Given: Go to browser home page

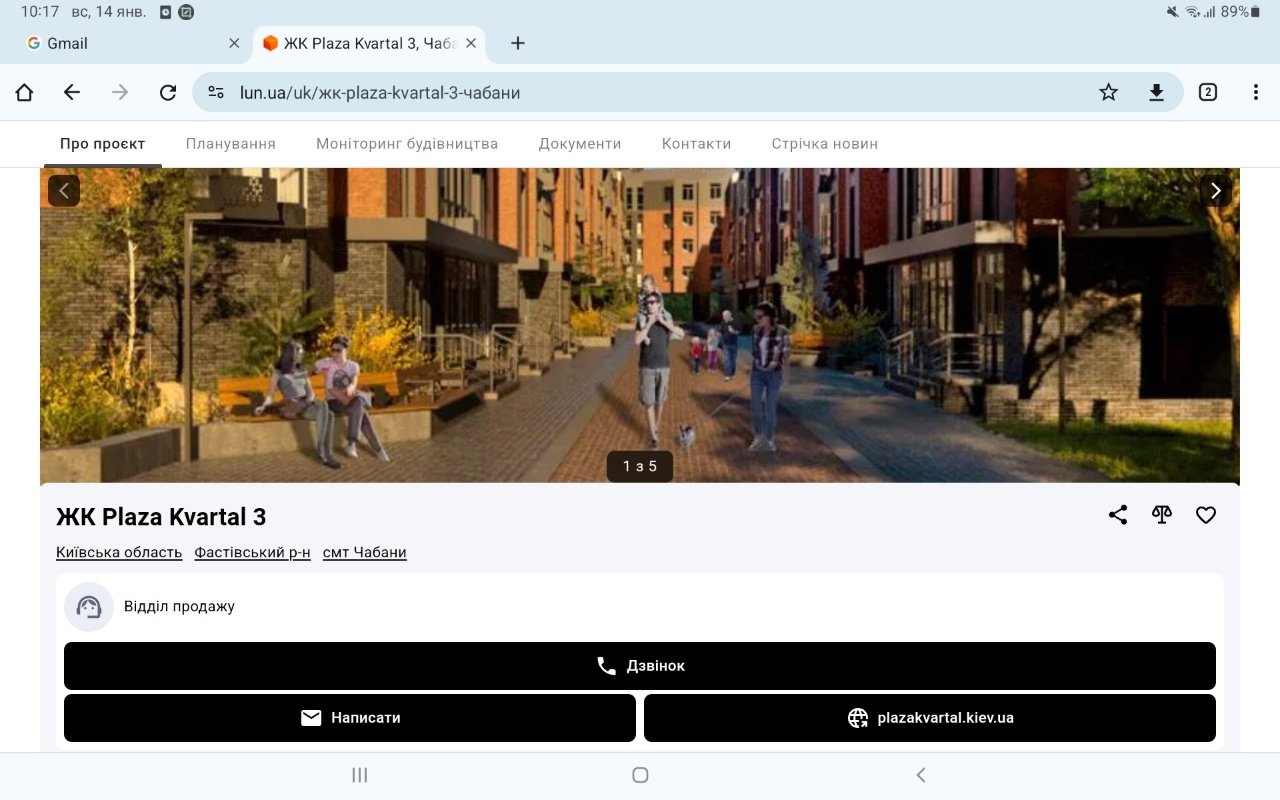Looking at the screenshot, I should coord(24,92).
